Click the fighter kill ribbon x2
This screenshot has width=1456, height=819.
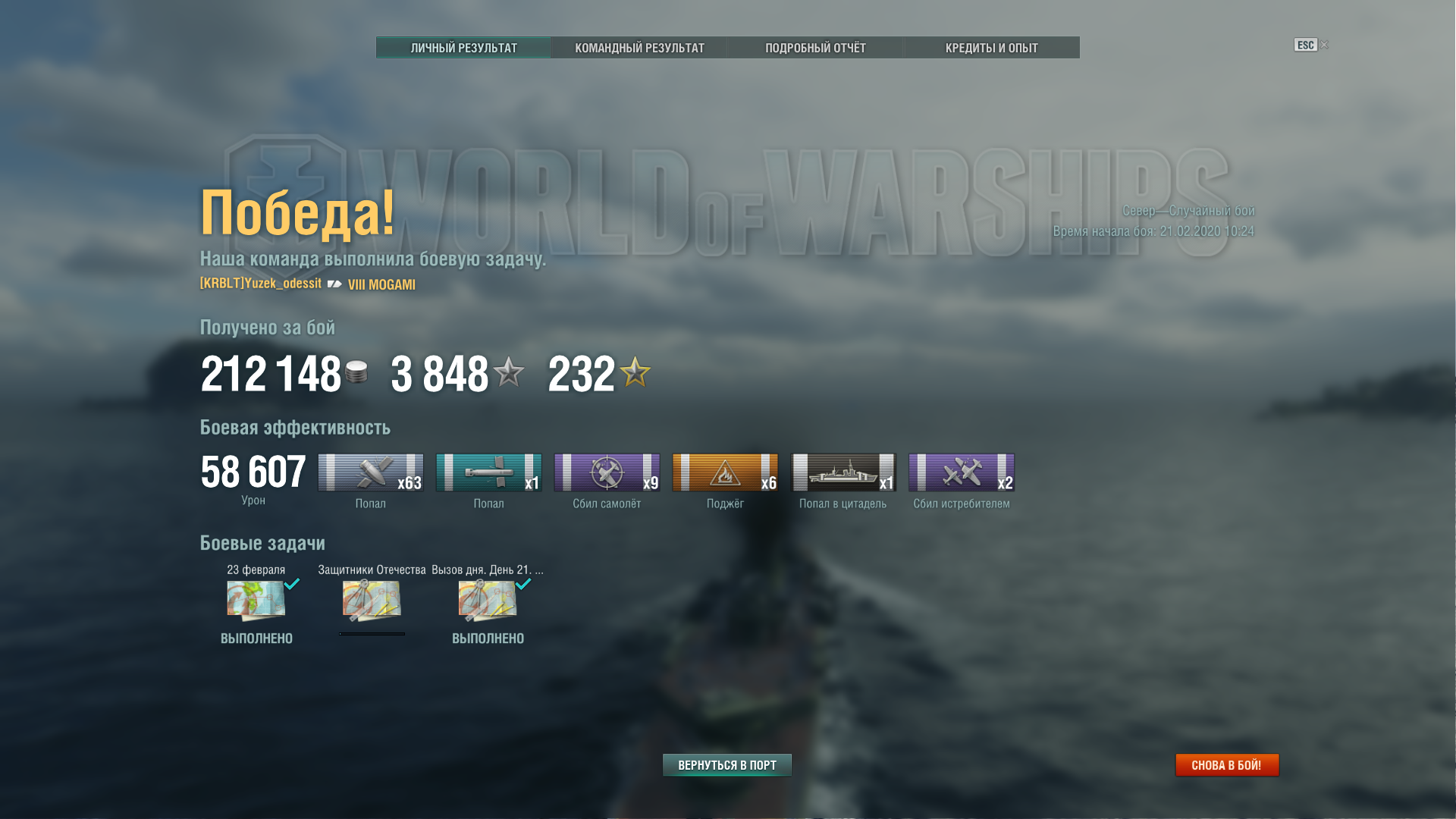coord(962,472)
